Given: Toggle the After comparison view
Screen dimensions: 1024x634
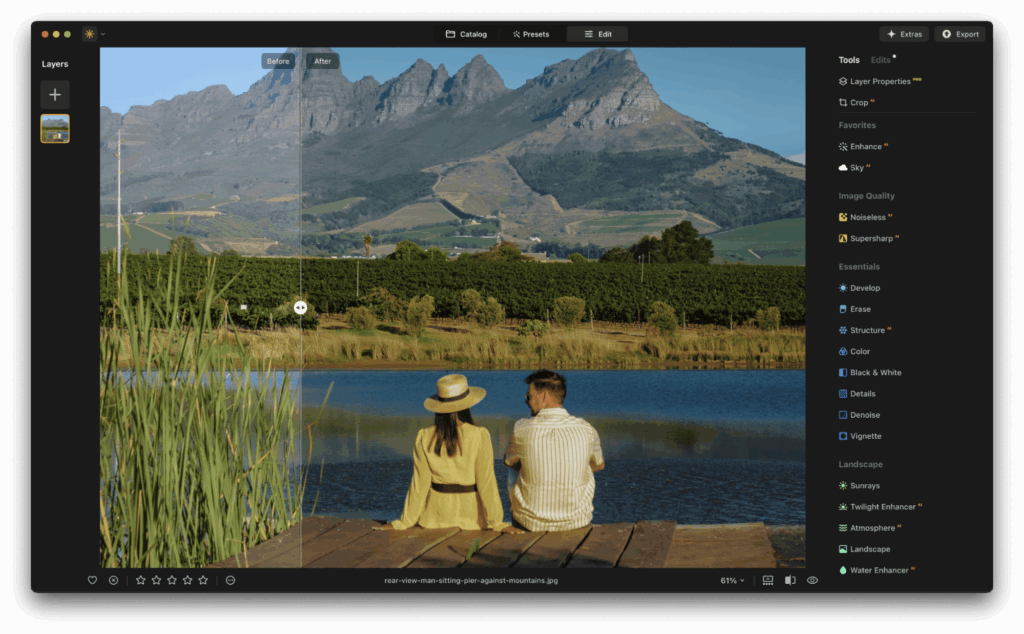Looking at the screenshot, I should 324,61.
